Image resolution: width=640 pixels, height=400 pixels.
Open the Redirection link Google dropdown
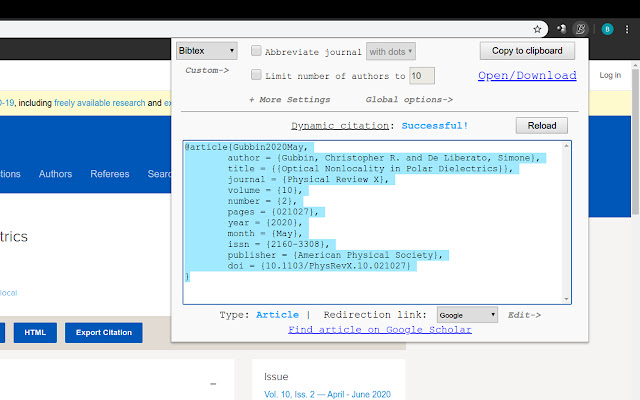click(467, 315)
